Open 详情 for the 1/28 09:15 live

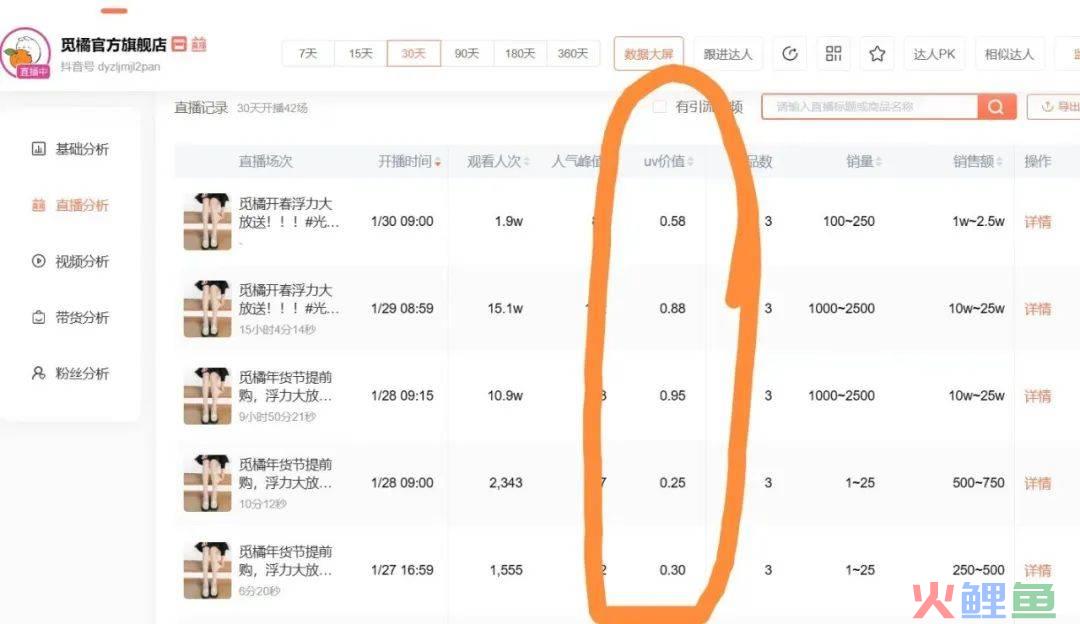click(1038, 396)
